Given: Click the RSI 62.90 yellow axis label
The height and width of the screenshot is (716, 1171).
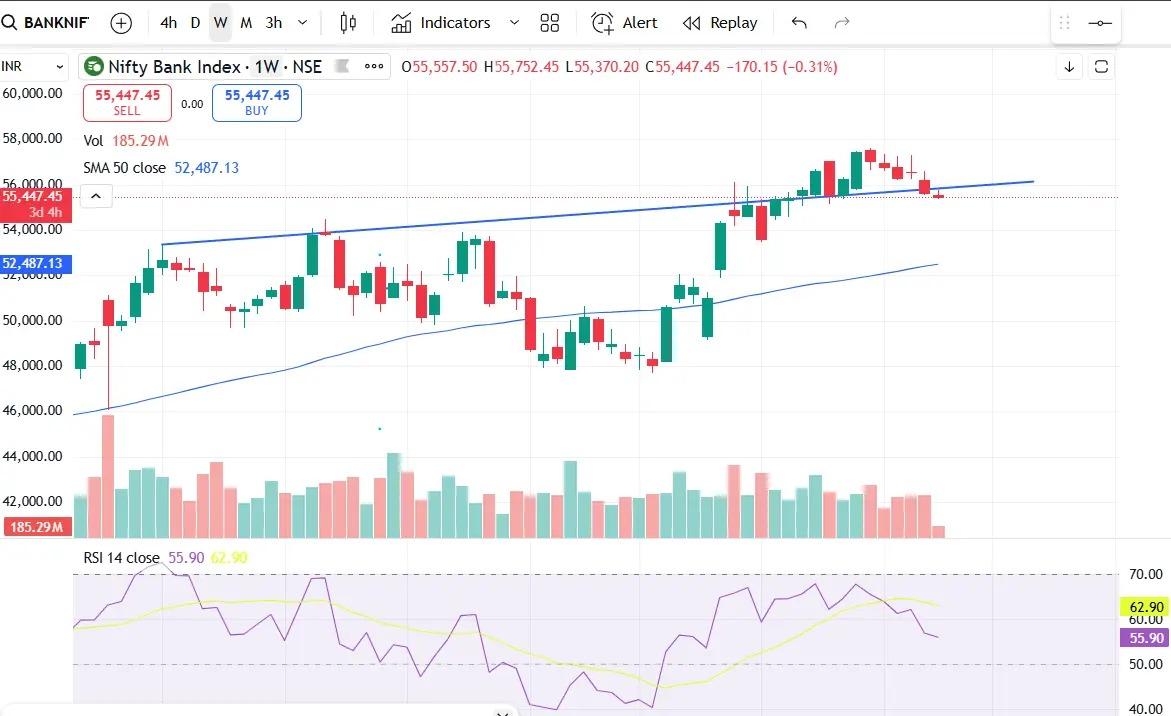Looking at the screenshot, I should point(1145,607).
